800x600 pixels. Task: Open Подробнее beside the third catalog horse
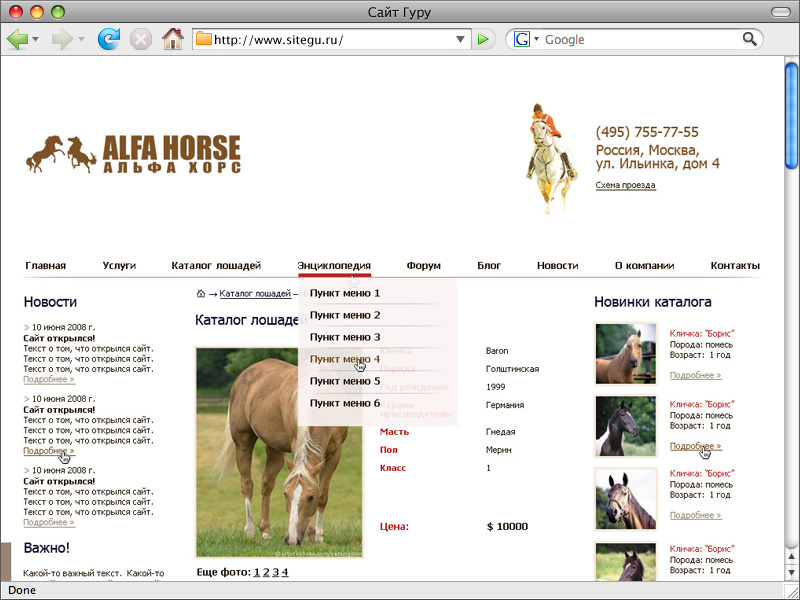[x=695, y=515]
